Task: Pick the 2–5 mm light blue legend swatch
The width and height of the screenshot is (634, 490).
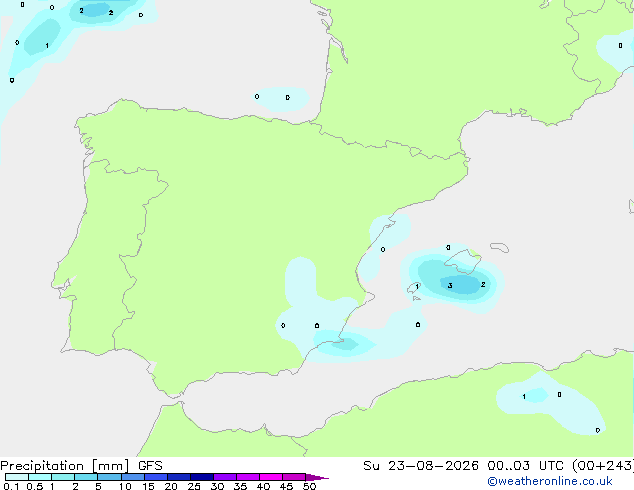Action: (x=86, y=477)
